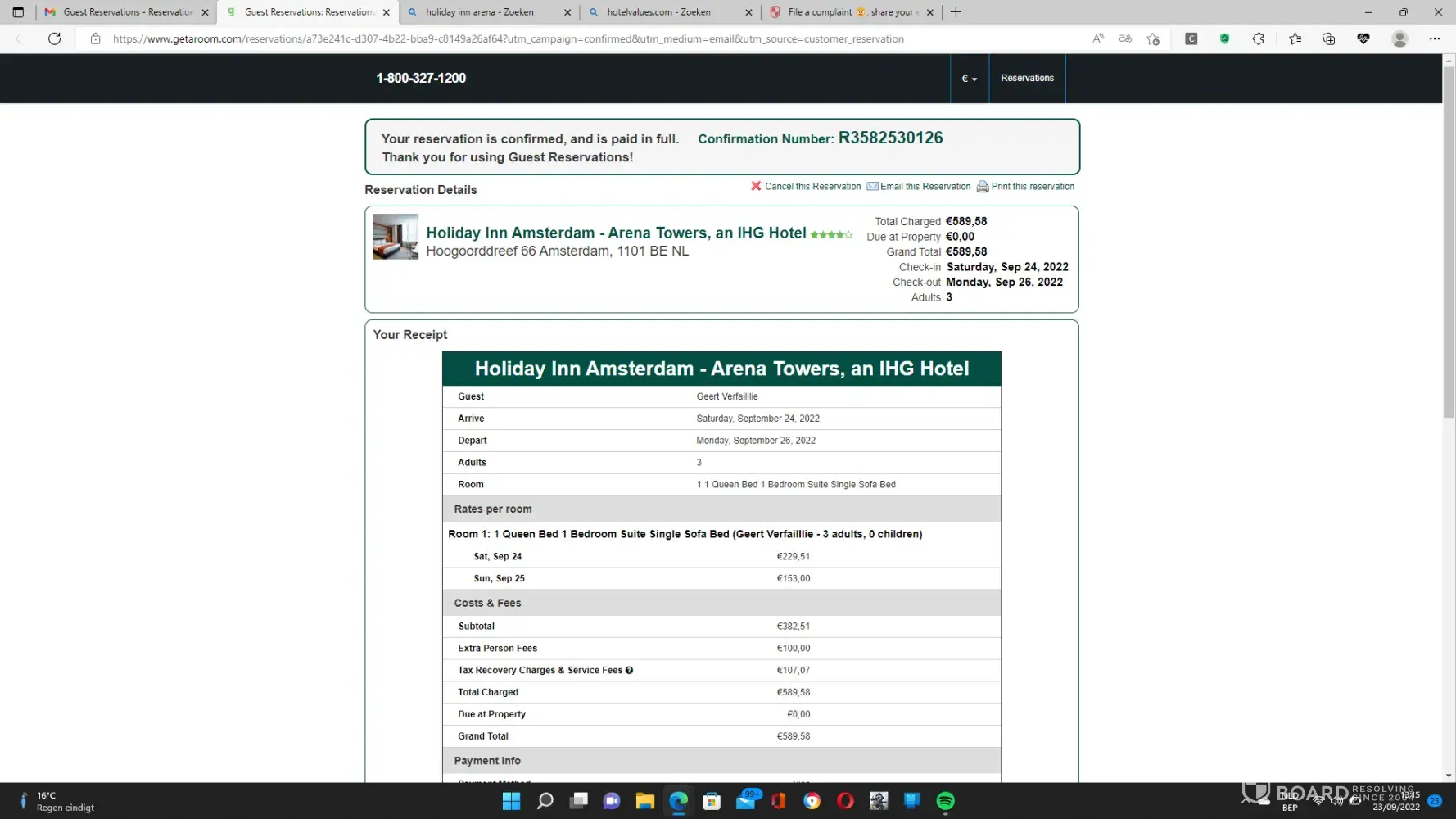Viewport: 1456px width, 819px height.
Task: Click the help icon beside Tax Recovery Charges
Action: coord(629,670)
